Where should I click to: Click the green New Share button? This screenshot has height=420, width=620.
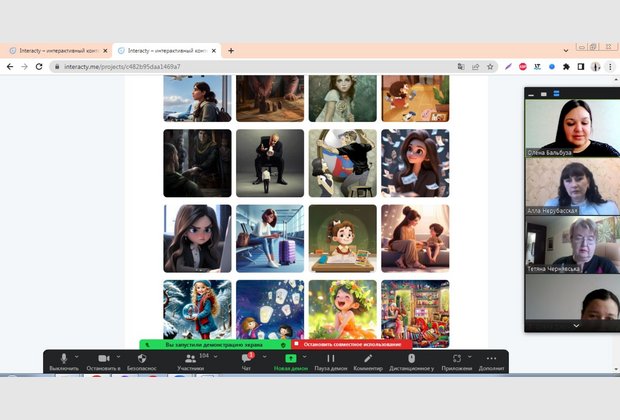[291, 358]
